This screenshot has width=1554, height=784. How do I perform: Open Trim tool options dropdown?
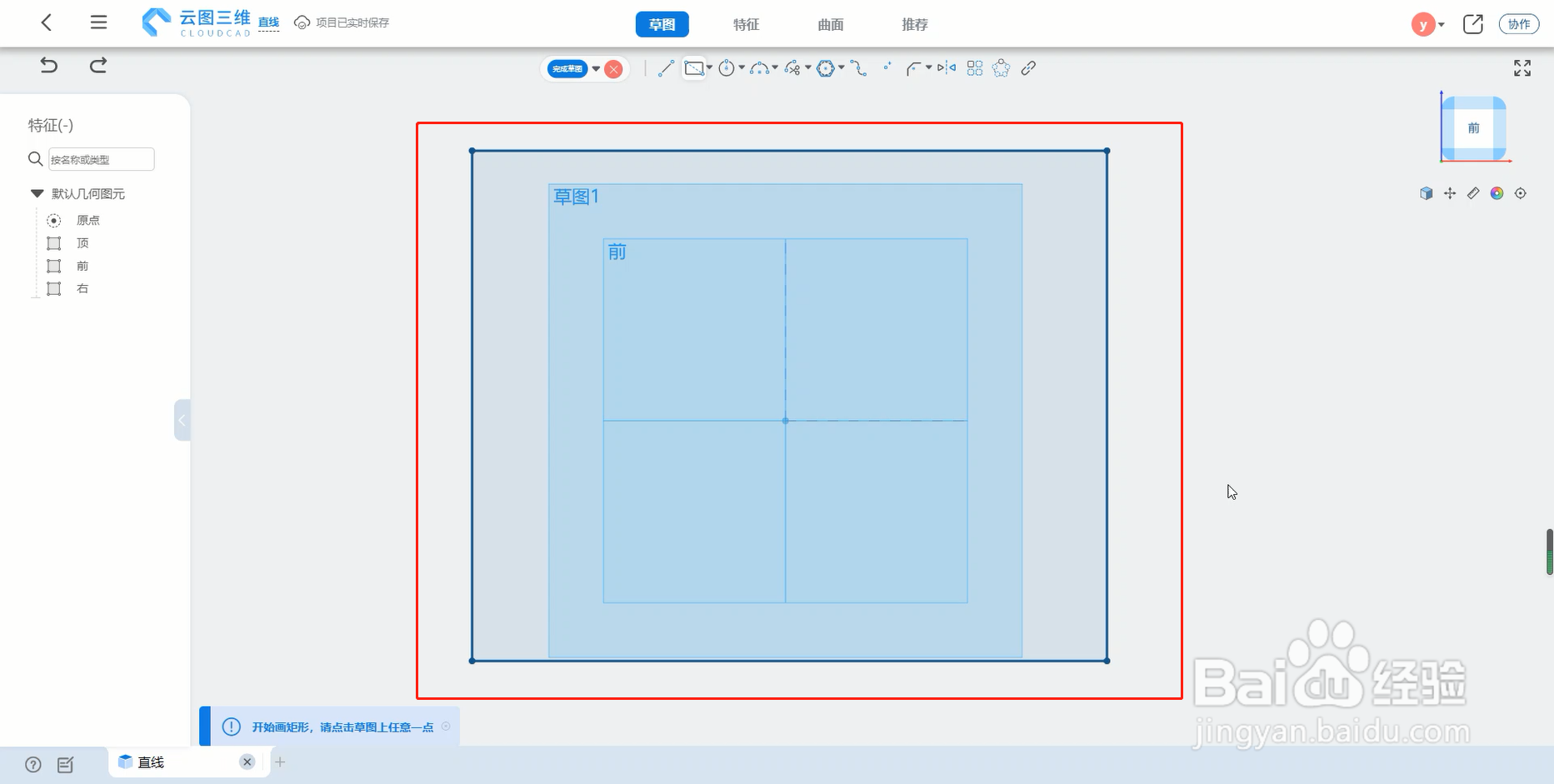[807, 68]
